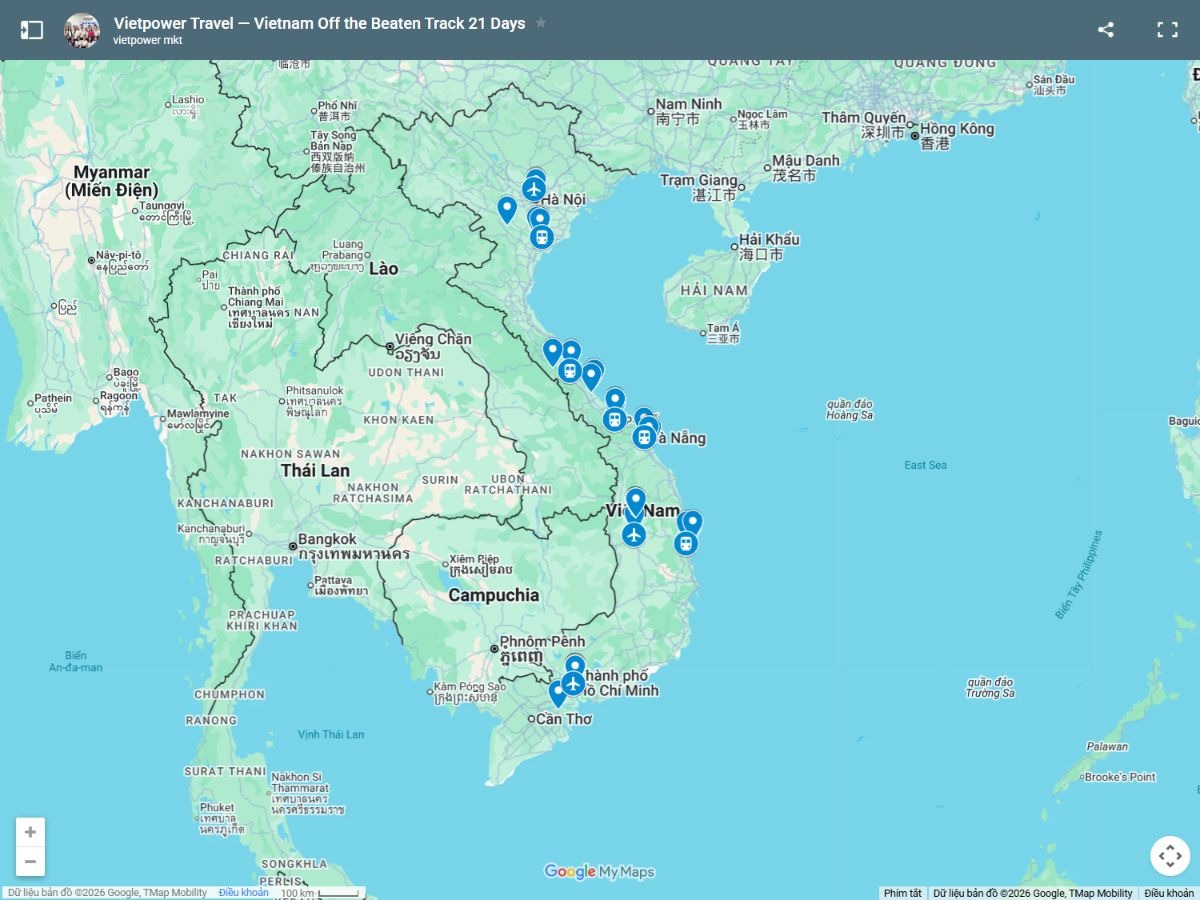Viewport: 1200px width, 900px height.
Task: Click the pin overlapping the Việt Nam label
Action: (x=636, y=501)
